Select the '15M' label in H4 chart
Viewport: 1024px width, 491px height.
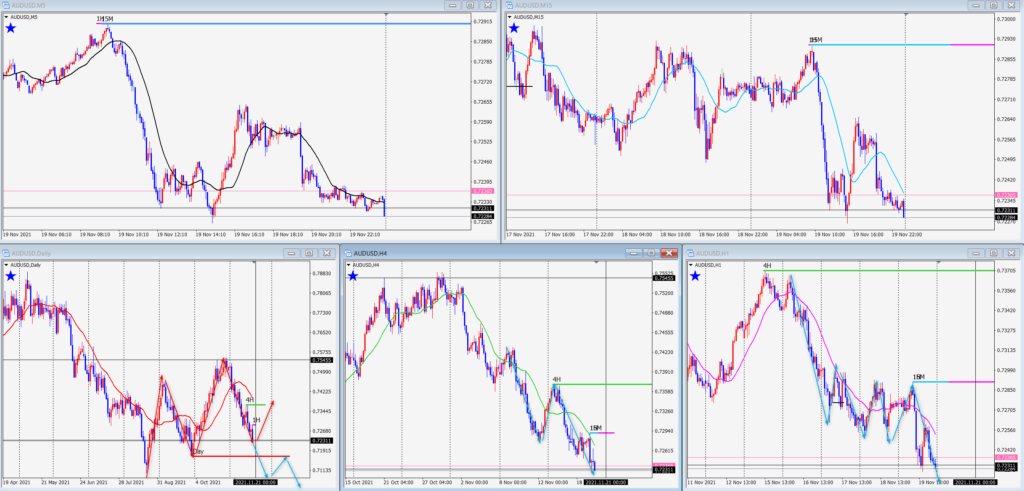[x=595, y=428]
